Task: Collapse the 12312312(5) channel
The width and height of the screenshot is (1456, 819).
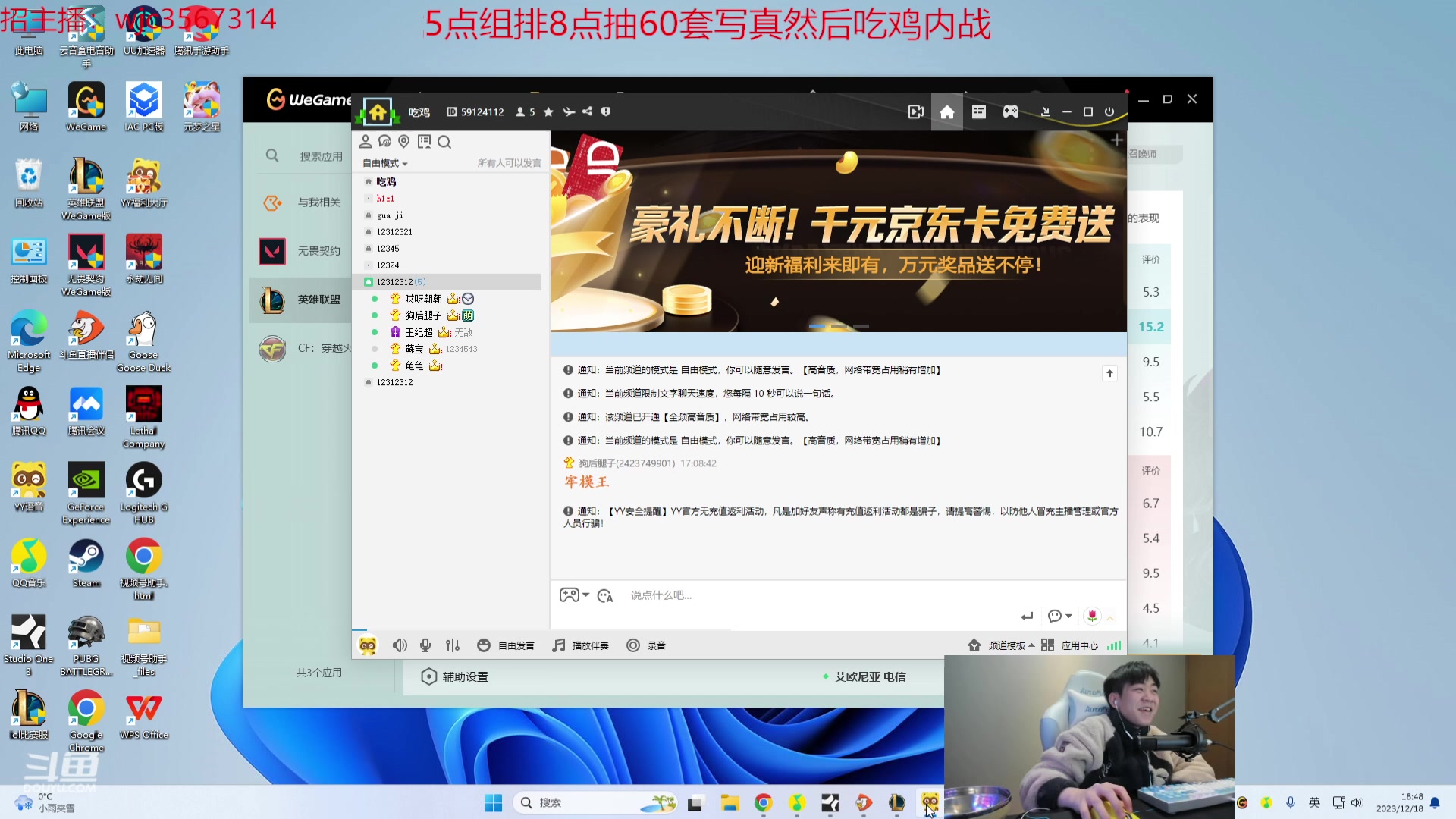Action: (448, 282)
